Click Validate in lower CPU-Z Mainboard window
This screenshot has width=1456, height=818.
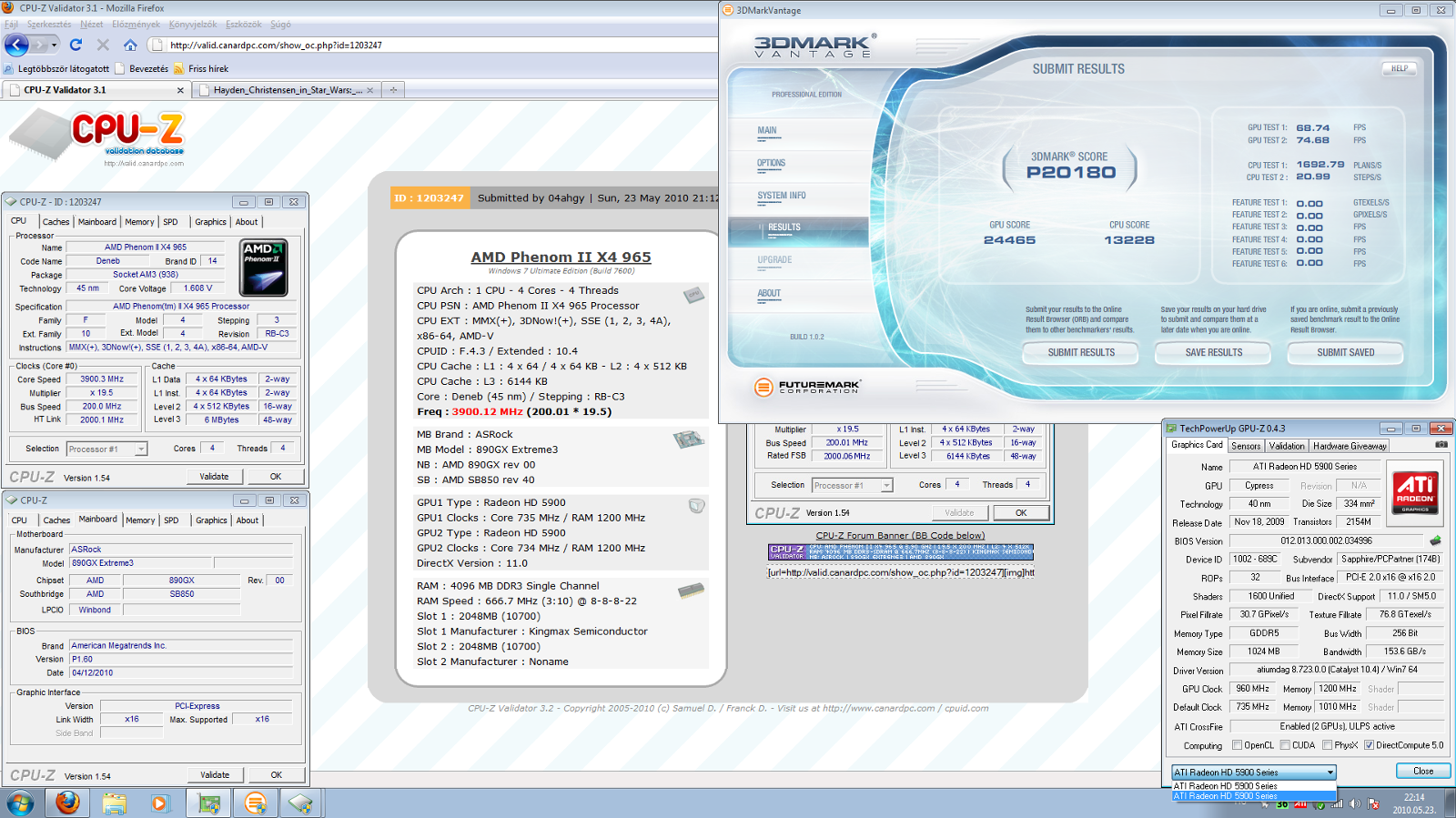coord(215,774)
